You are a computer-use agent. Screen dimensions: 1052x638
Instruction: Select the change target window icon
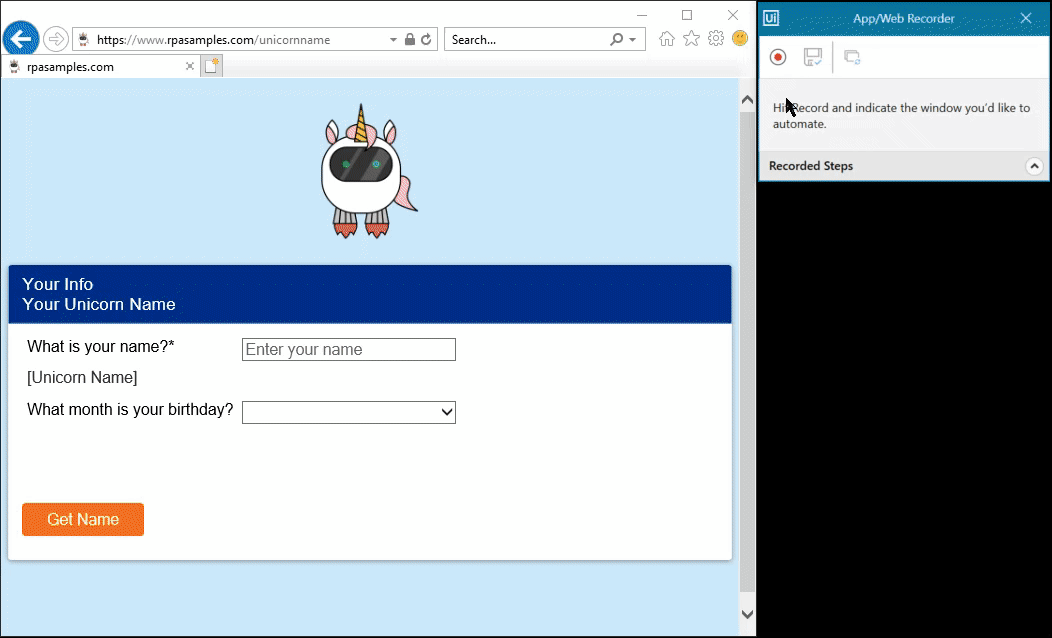click(x=852, y=57)
